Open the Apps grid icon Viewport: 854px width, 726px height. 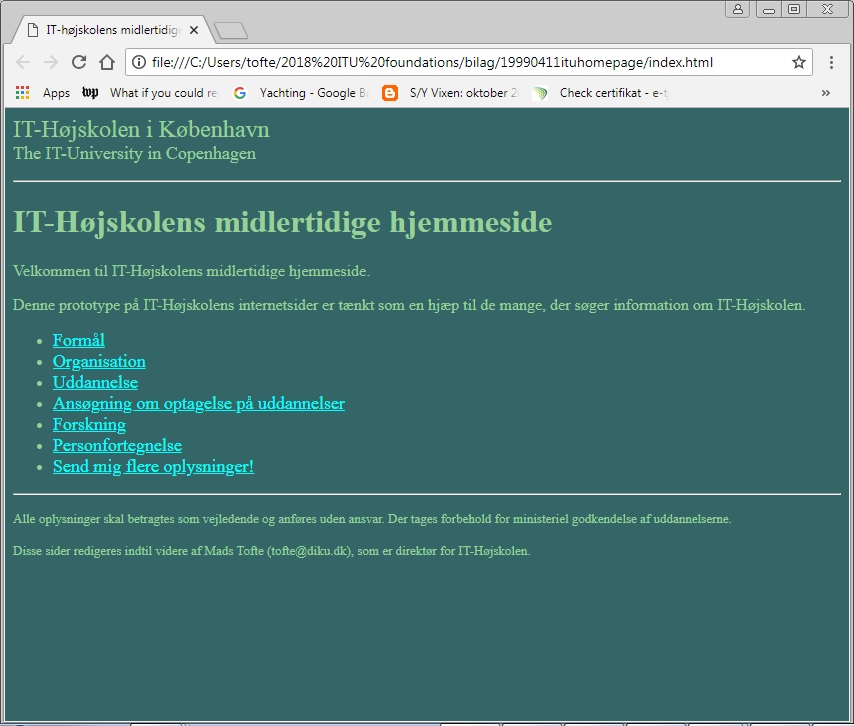click(21, 92)
